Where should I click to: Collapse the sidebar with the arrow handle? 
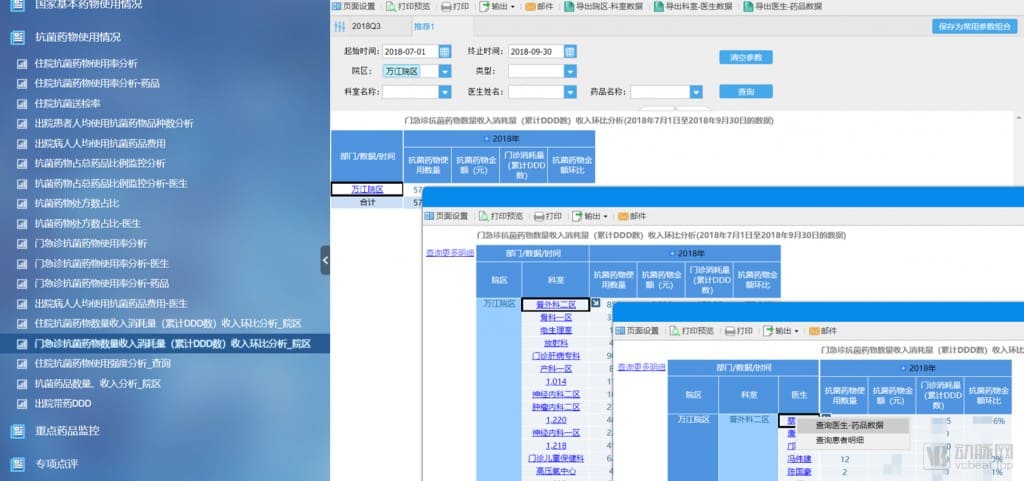[325, 260]
